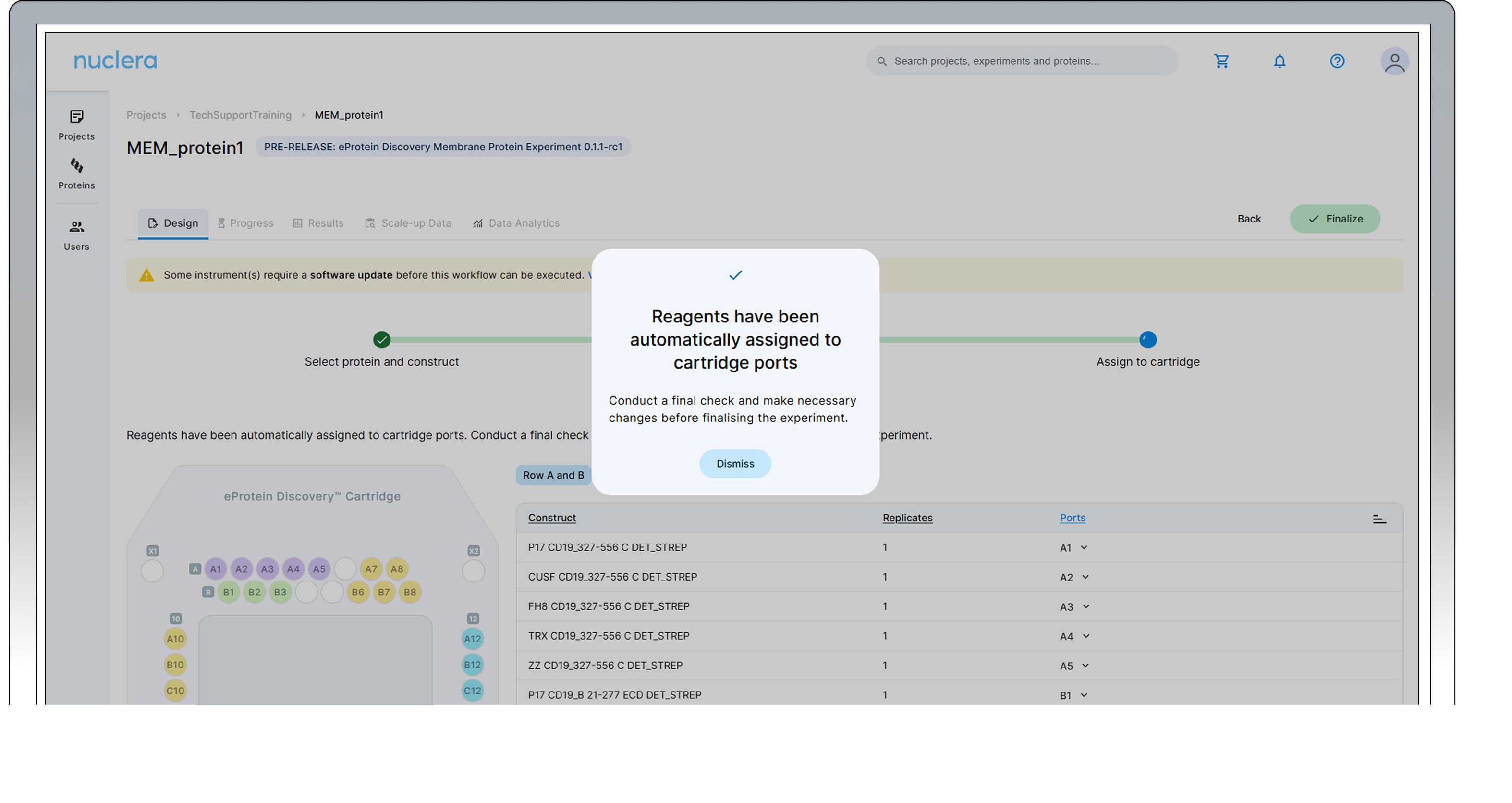Switch to the Results tab
Screen dimensions: 1512x803
click(318, 223)
